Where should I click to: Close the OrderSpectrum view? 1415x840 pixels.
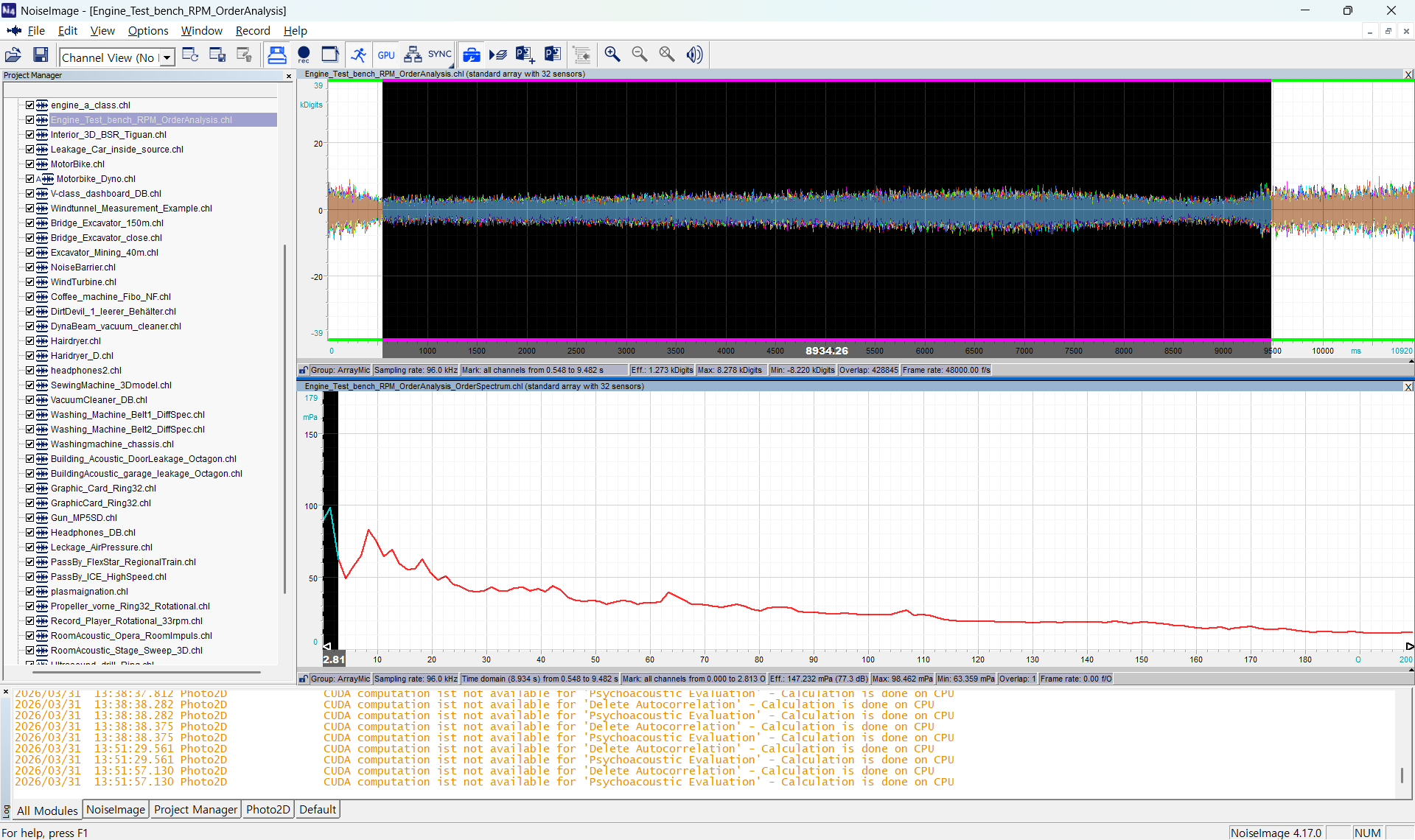tap(1408, 387)
